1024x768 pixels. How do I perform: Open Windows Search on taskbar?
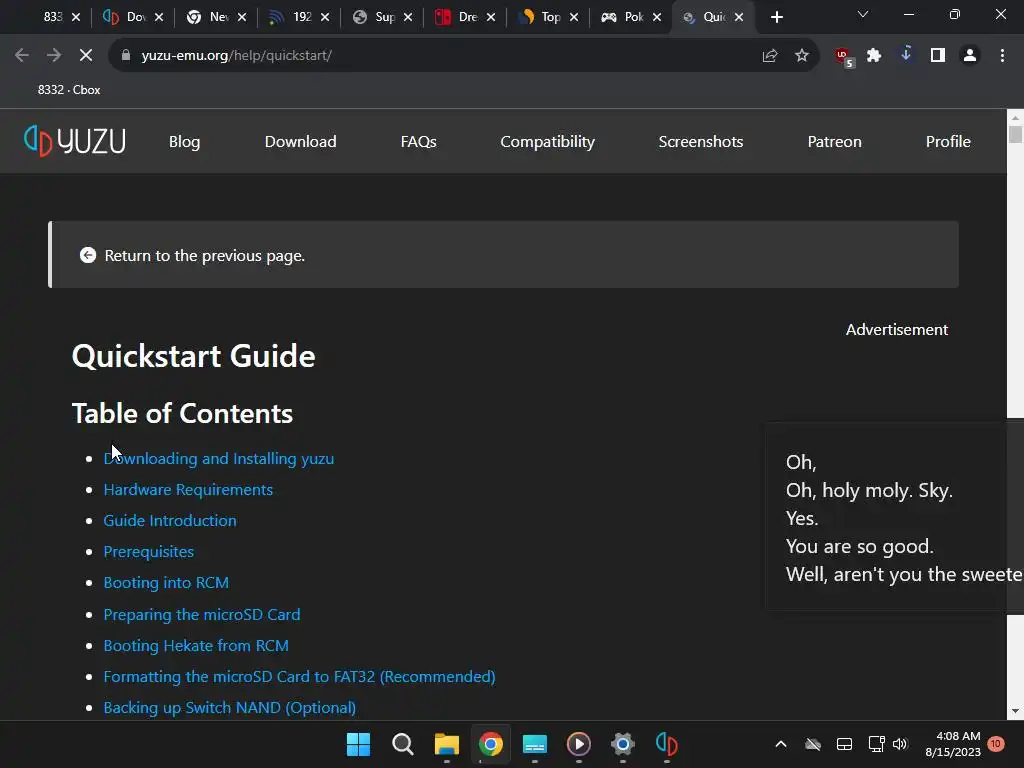pyautogui.click(x=402, y=744)
